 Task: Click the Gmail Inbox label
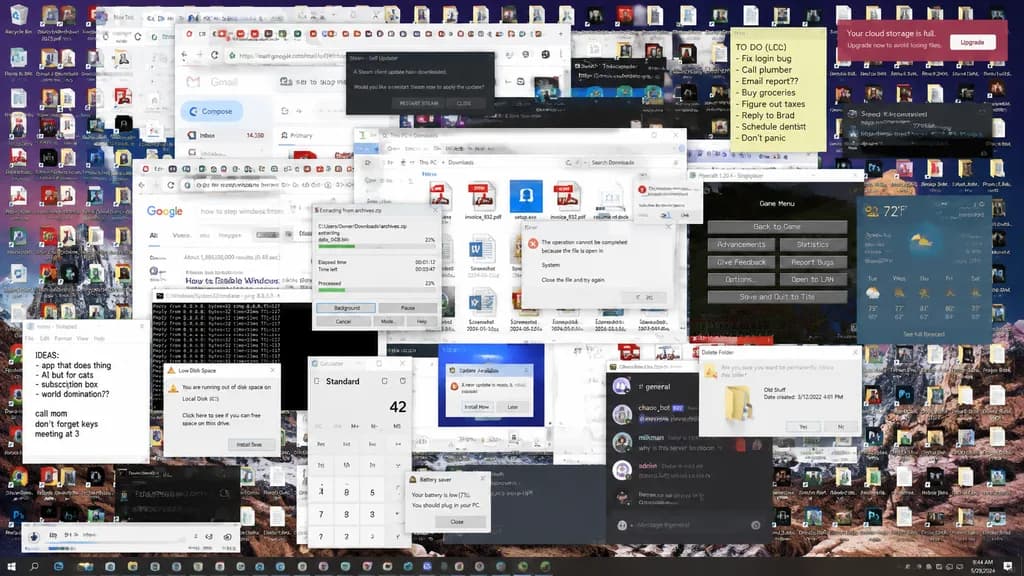coord(207,135)
